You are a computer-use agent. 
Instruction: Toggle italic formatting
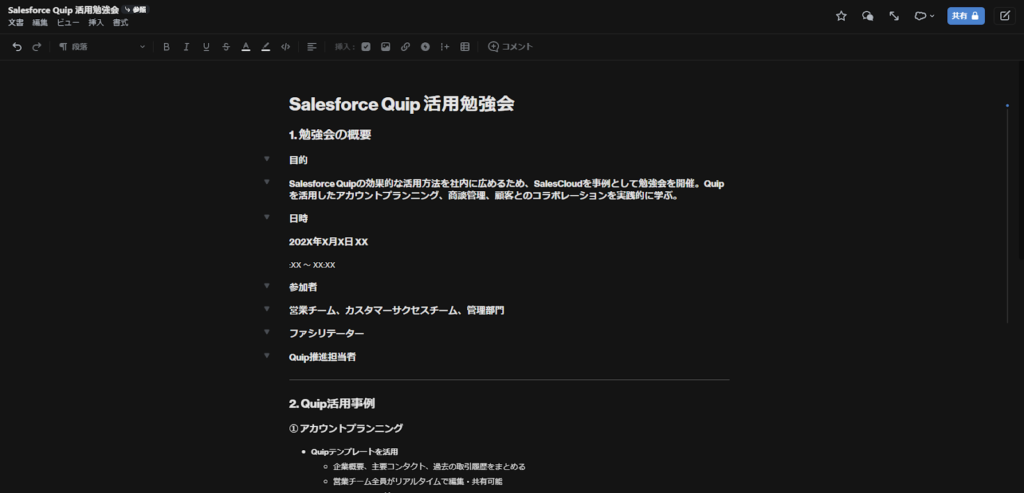click(186, 47)
